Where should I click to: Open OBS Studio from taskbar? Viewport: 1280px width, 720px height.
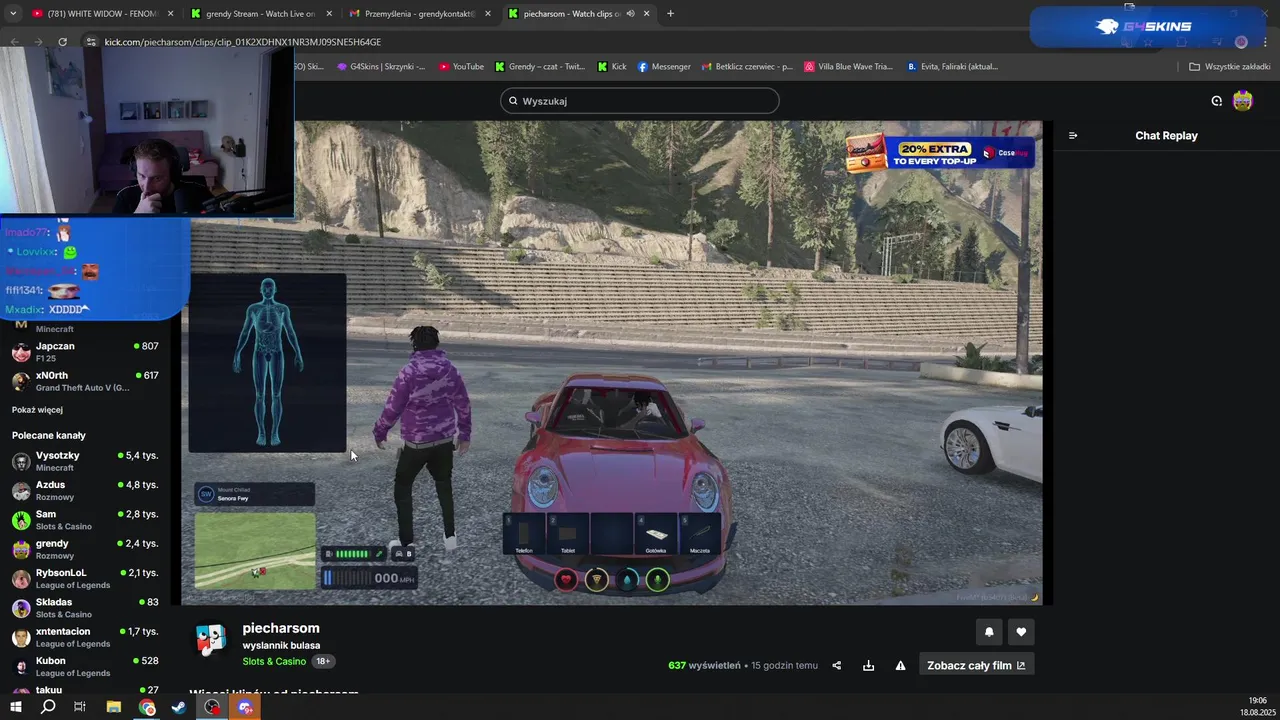212,707
